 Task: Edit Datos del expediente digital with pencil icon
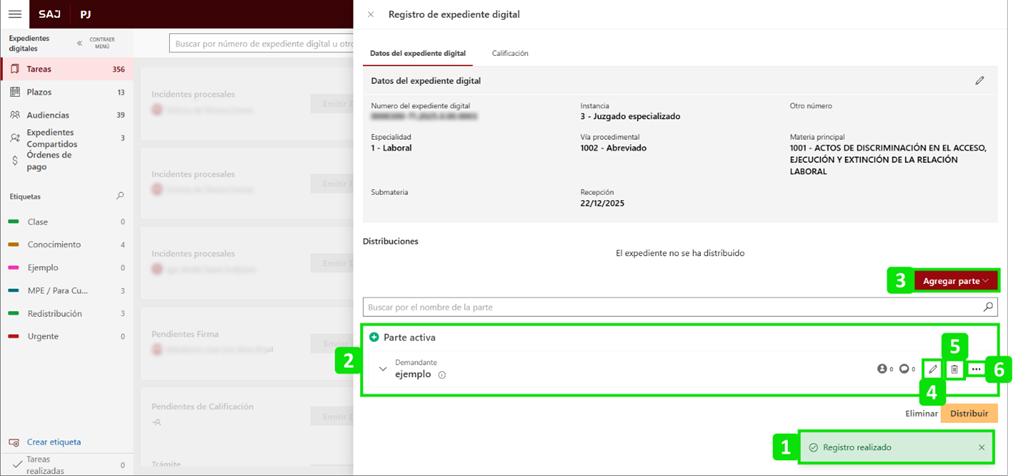(x=980, y=81)
